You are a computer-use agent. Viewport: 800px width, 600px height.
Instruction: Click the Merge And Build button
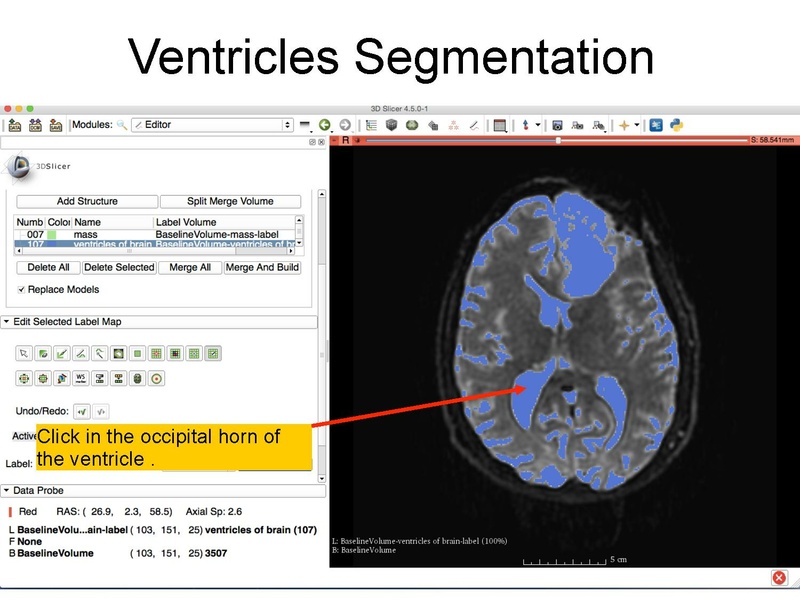tap(262, 267)
